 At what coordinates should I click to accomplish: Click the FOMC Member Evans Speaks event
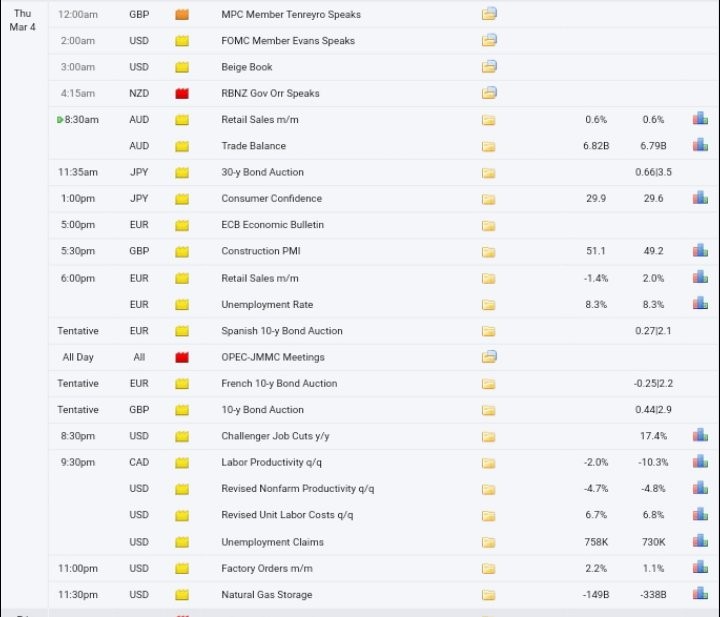click(288, 40)
